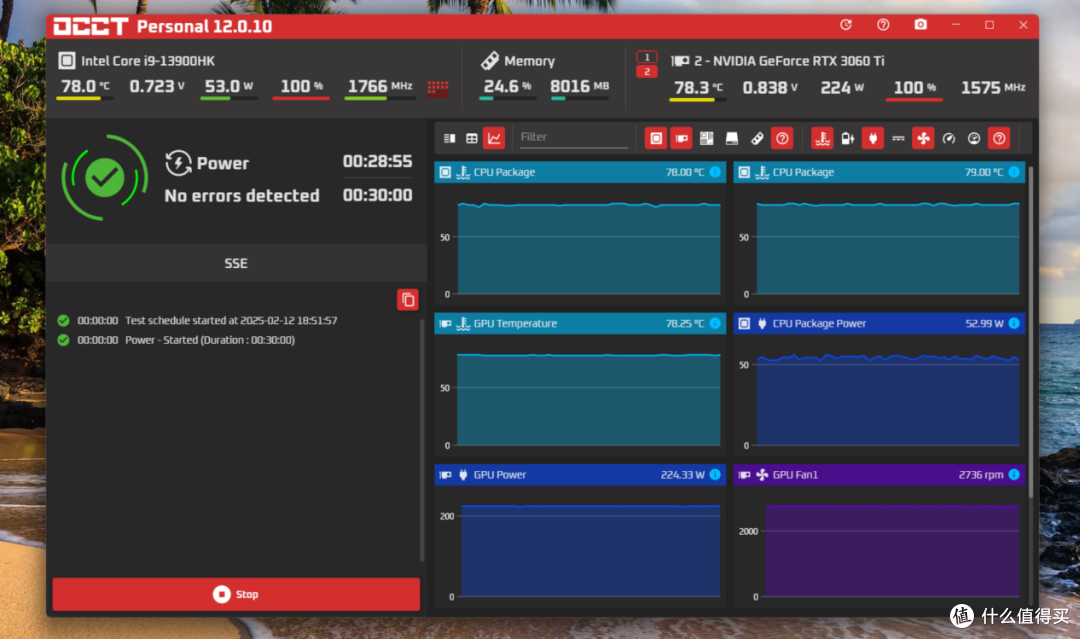The image size is (1080, 639).
Task: Select the graph view mode button
Action: point(494,138)
